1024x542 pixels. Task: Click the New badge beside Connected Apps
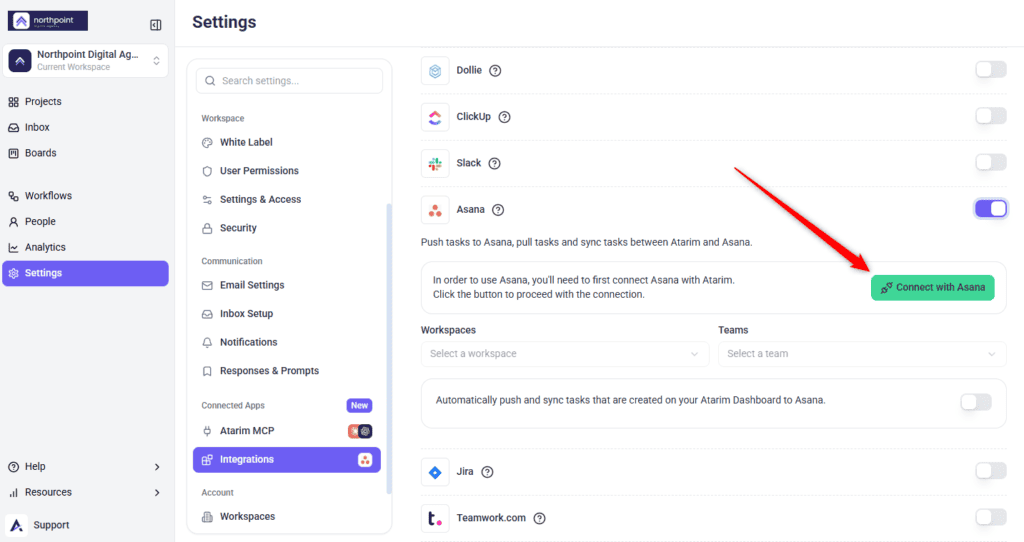coord(359,406)
